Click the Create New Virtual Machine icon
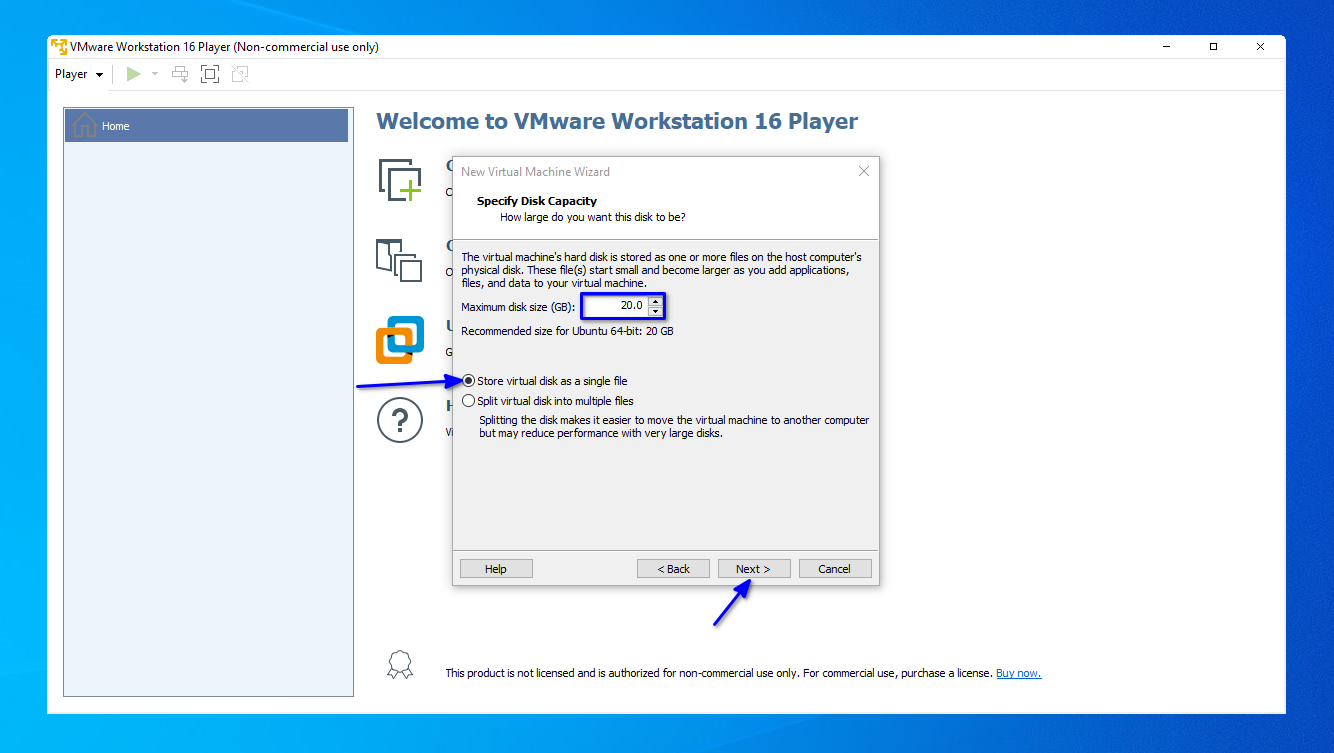Viewport: 1334px width, 753px height. click(399, 180)
